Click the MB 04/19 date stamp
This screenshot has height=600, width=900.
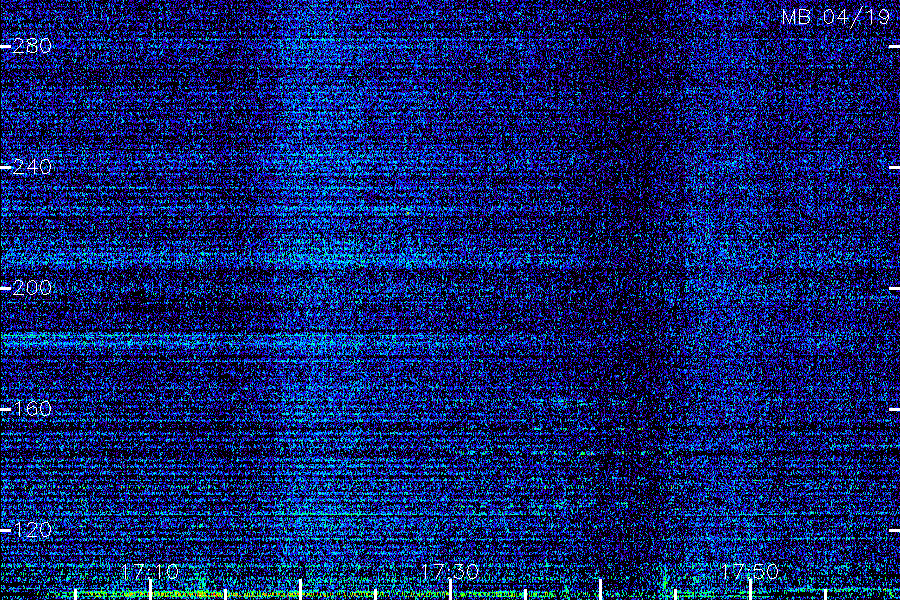(836, 17)
